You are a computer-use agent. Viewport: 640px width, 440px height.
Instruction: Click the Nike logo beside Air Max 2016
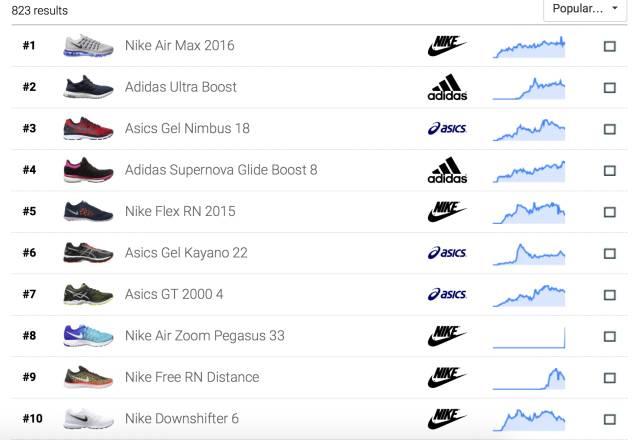pos(447,46)
